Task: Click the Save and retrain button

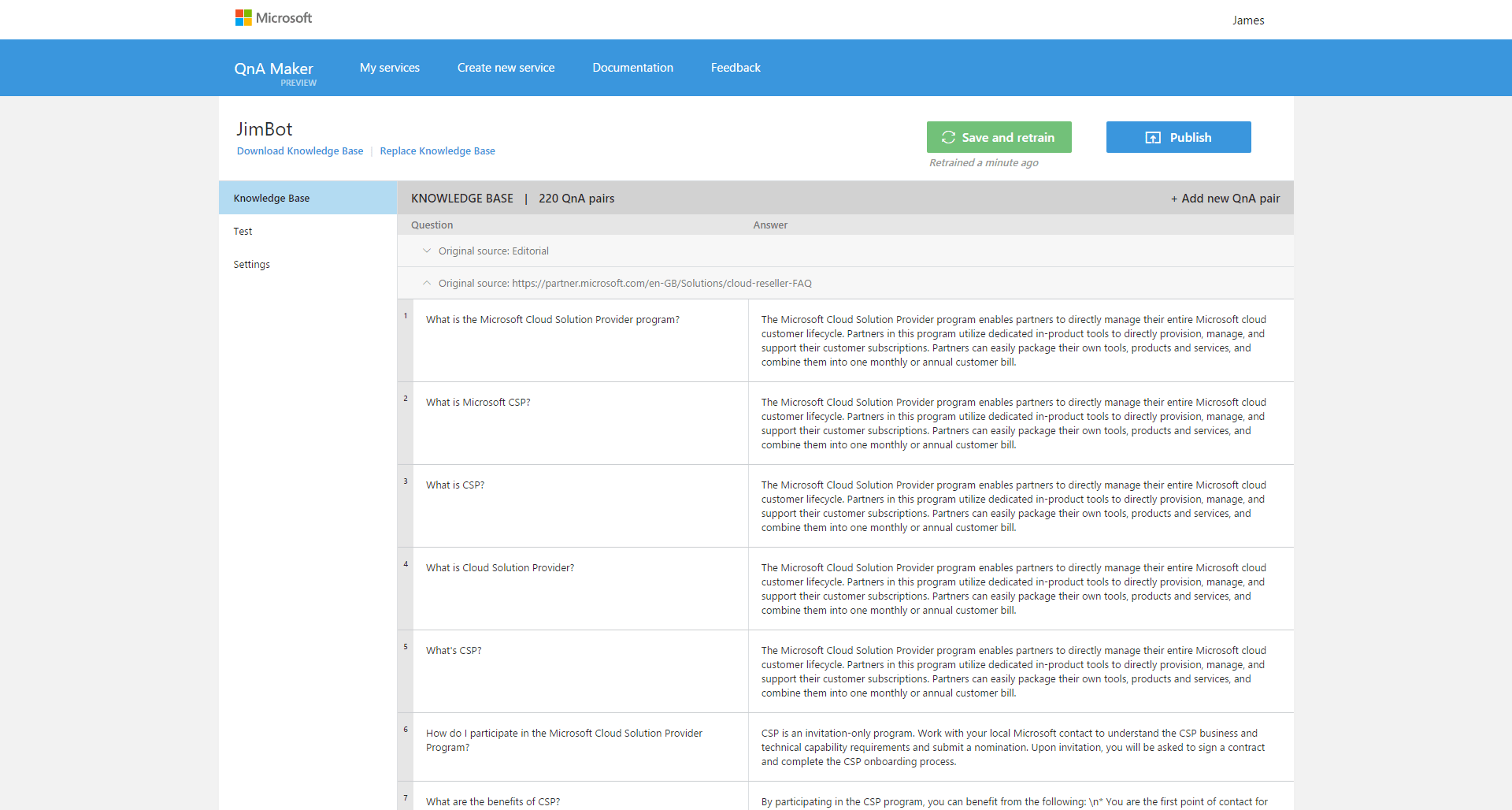Action: 999,137
